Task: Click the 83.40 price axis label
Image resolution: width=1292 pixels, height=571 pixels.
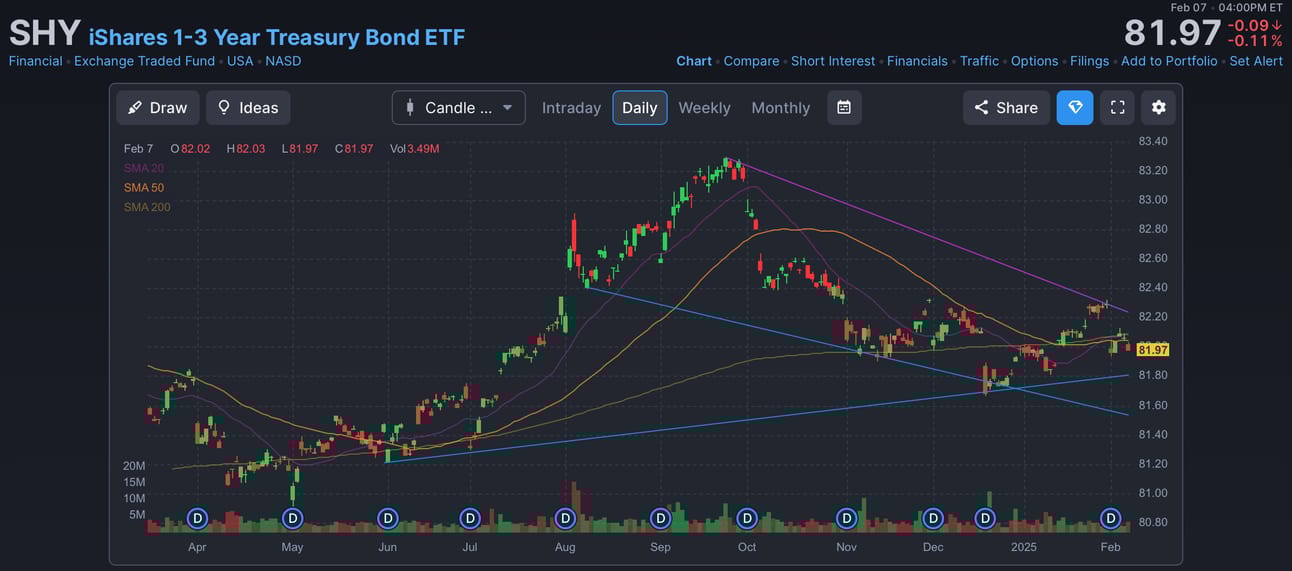Action: 1153,141
